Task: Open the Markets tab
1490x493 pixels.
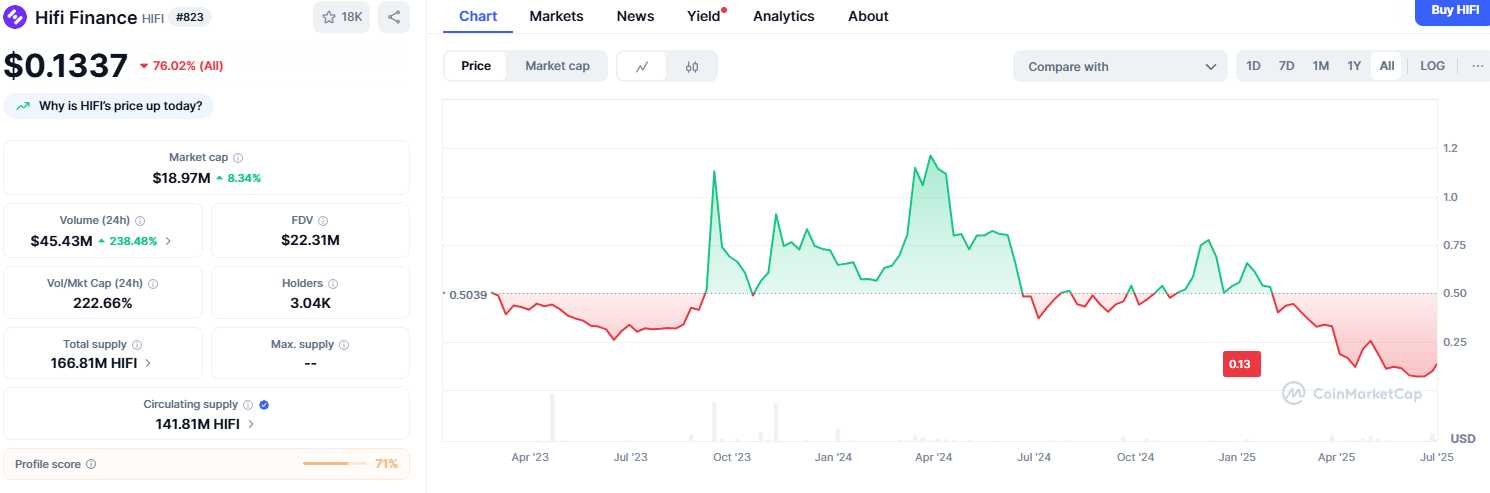Action: click(x=557, y=16)
